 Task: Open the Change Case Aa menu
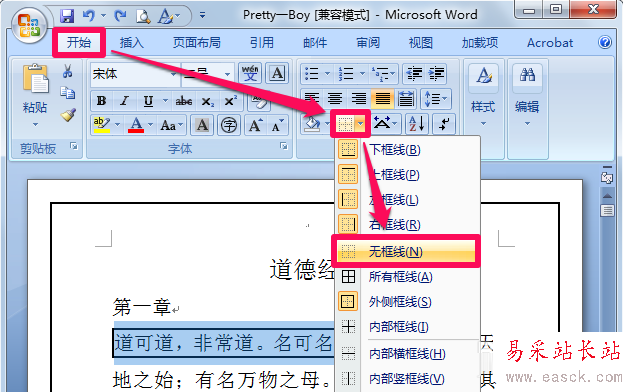coord(172,126)
